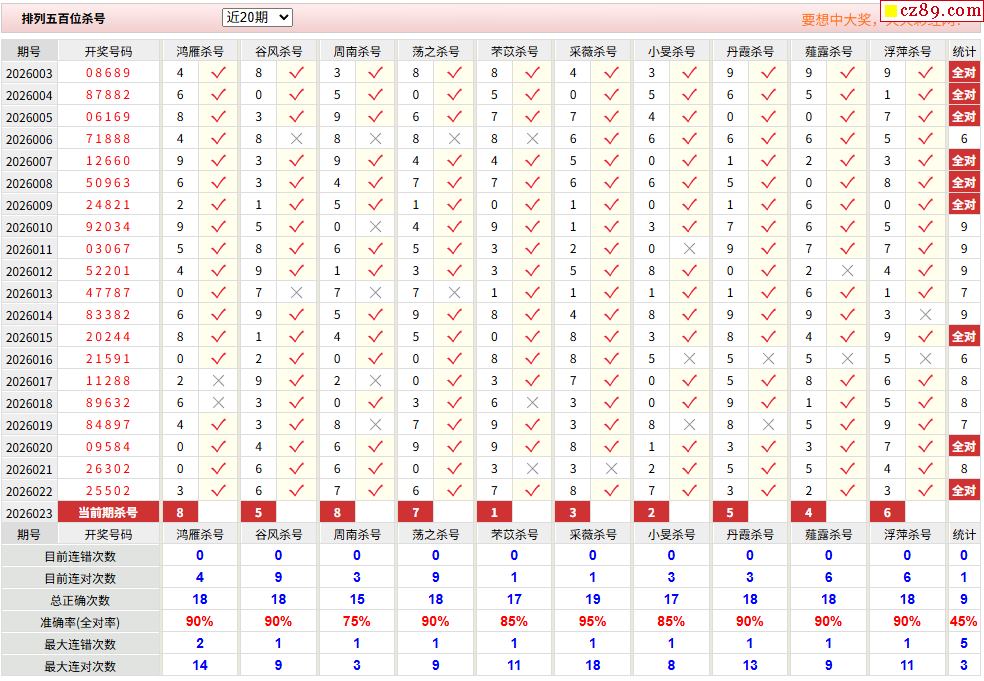Click the checkmark for 鸿雁杀号 in row 2026003

[218, 73]
